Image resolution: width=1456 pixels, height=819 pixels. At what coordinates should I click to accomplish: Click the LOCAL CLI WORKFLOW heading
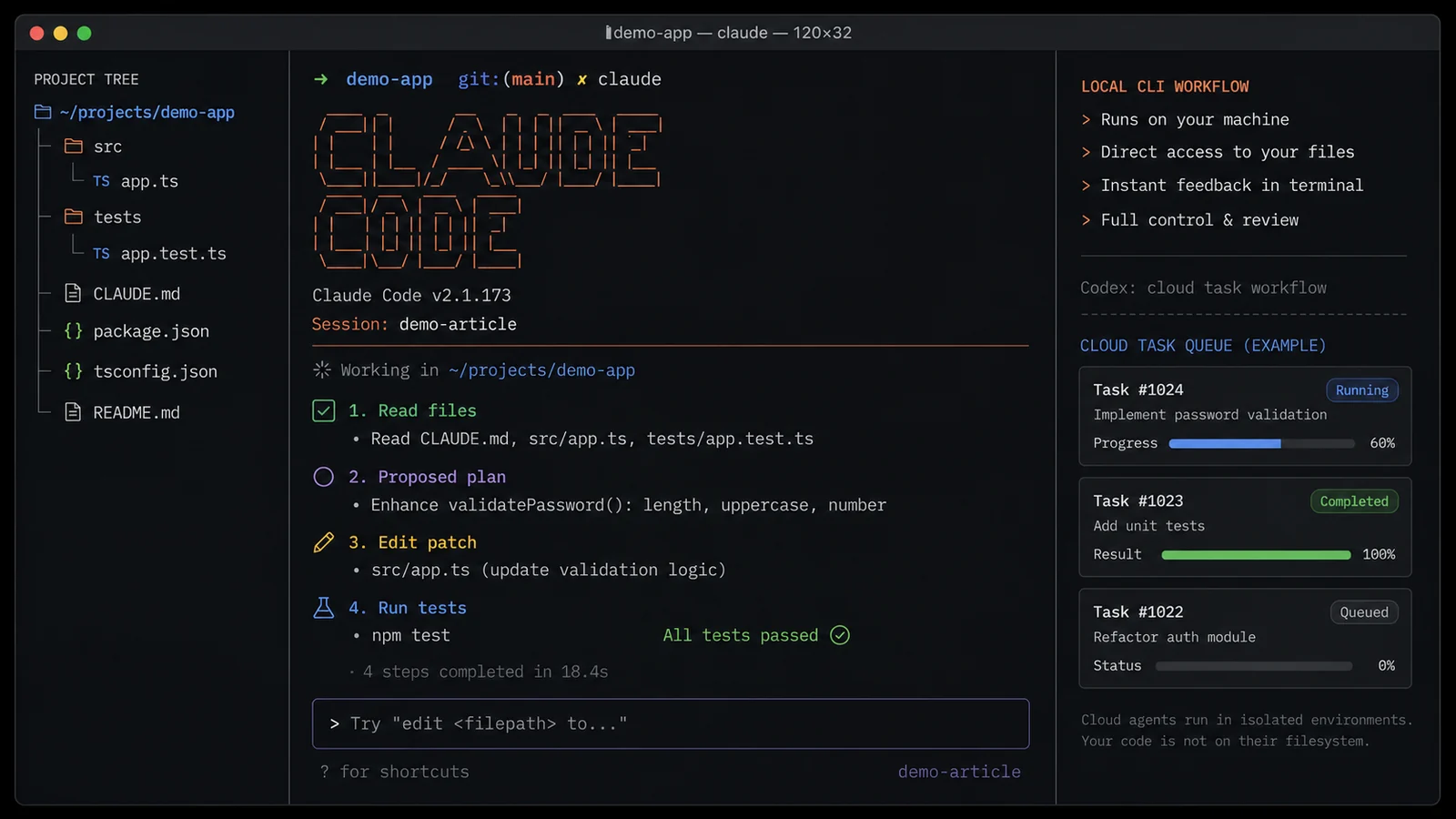coord(1165,86)
